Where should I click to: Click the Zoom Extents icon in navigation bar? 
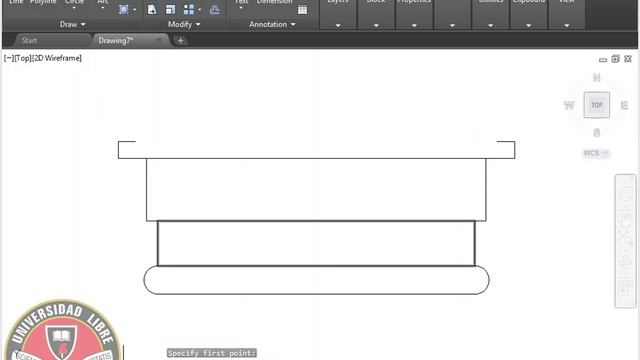tap(625, 237)
